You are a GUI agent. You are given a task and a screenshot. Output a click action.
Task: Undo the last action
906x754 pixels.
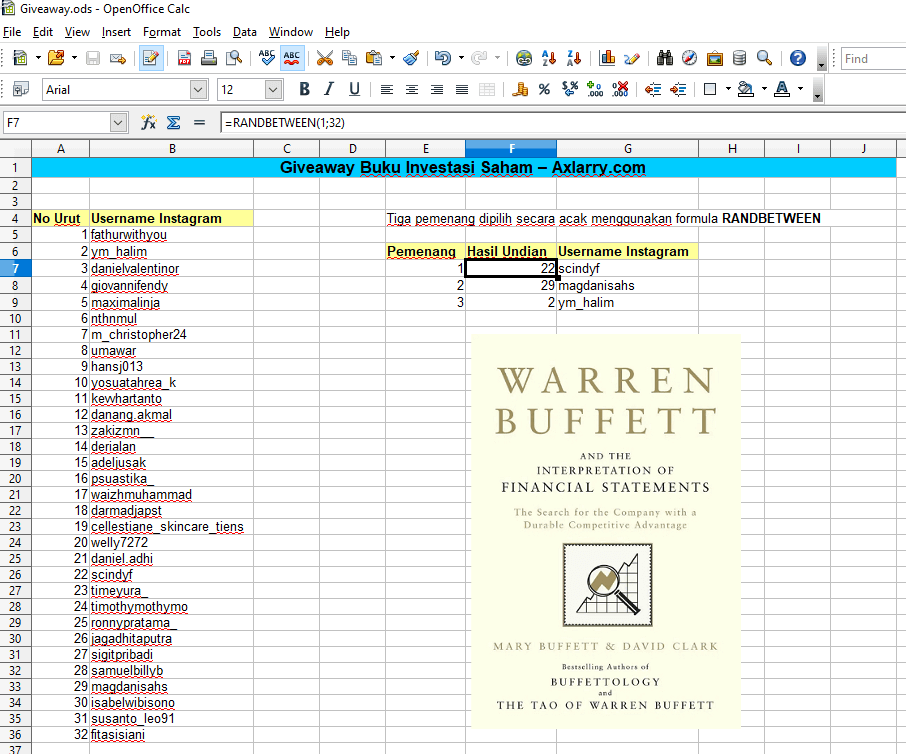(x=443, y=58)
